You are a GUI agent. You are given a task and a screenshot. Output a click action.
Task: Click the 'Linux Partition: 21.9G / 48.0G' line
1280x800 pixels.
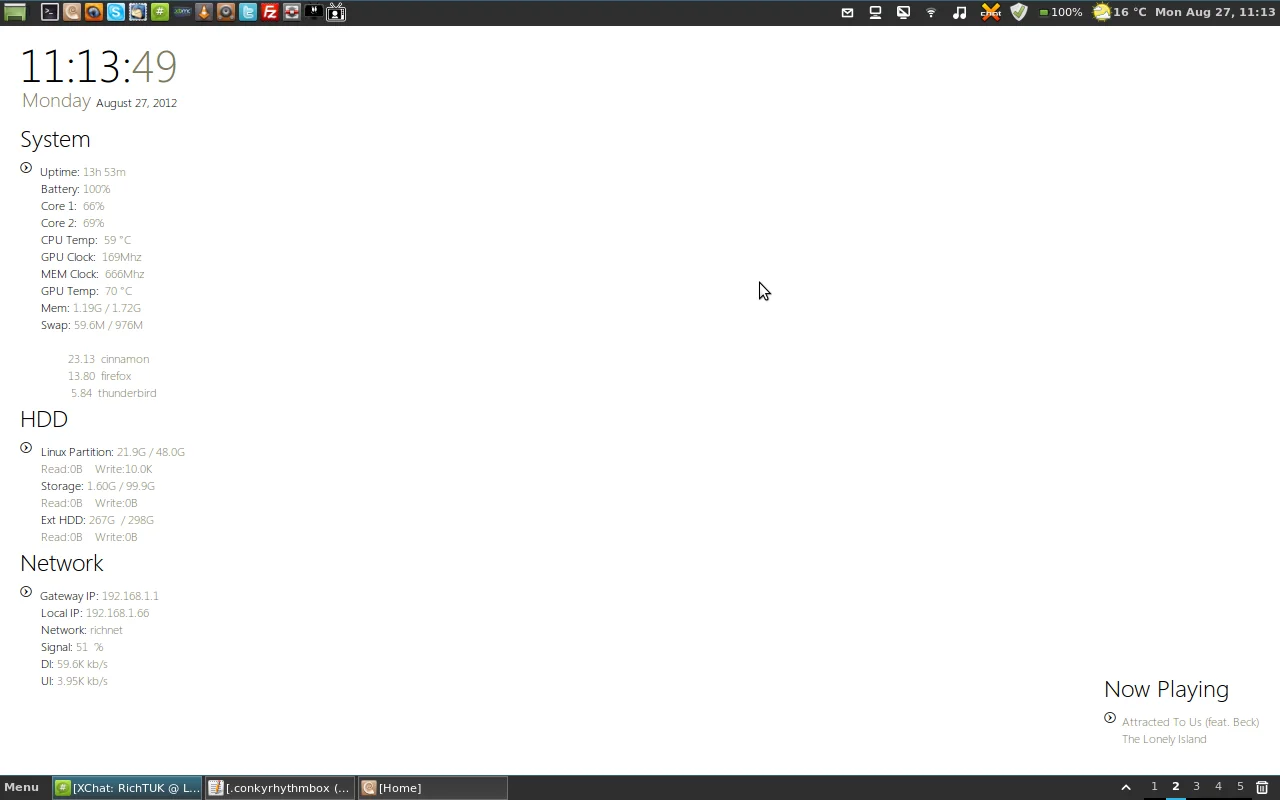point(113,452)
